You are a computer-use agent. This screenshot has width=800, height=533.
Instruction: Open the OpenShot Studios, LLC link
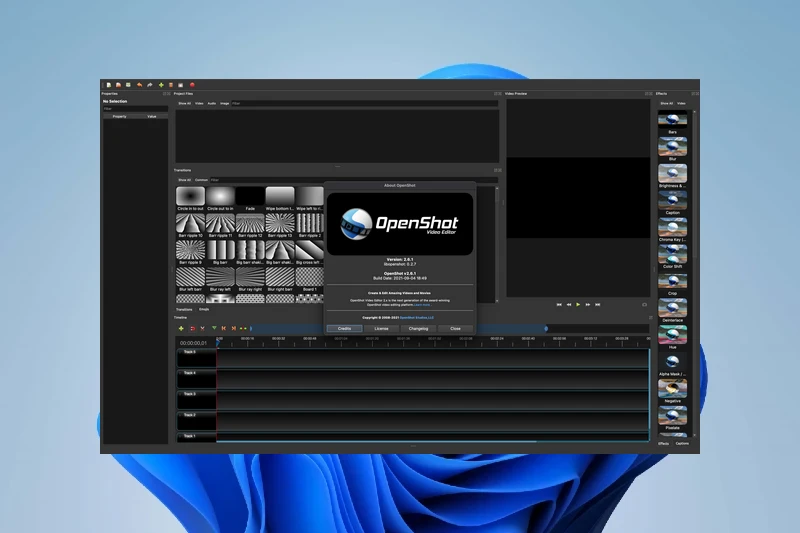[x=417, y=317]
